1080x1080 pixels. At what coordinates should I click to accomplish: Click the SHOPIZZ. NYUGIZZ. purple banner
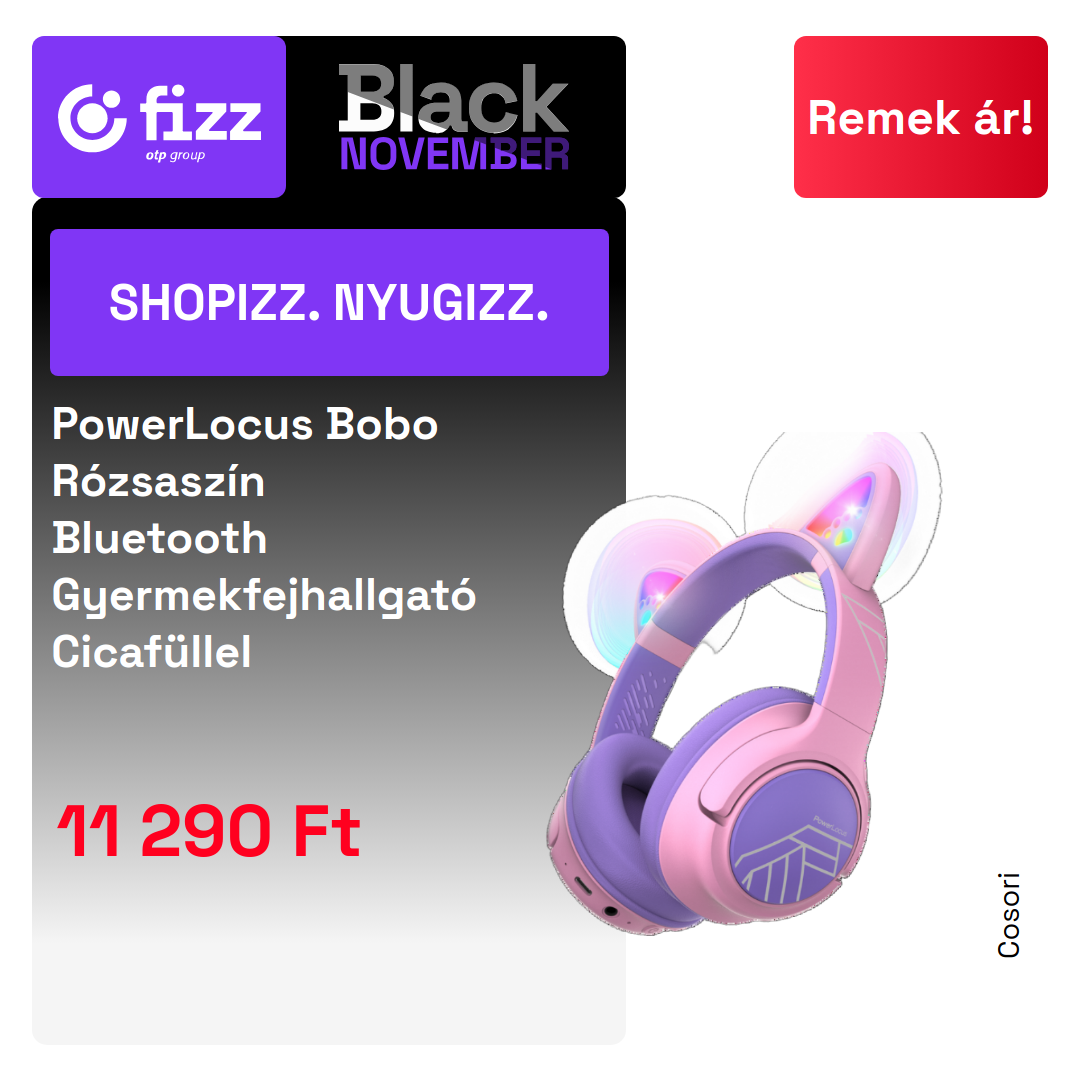coord(329,302)
